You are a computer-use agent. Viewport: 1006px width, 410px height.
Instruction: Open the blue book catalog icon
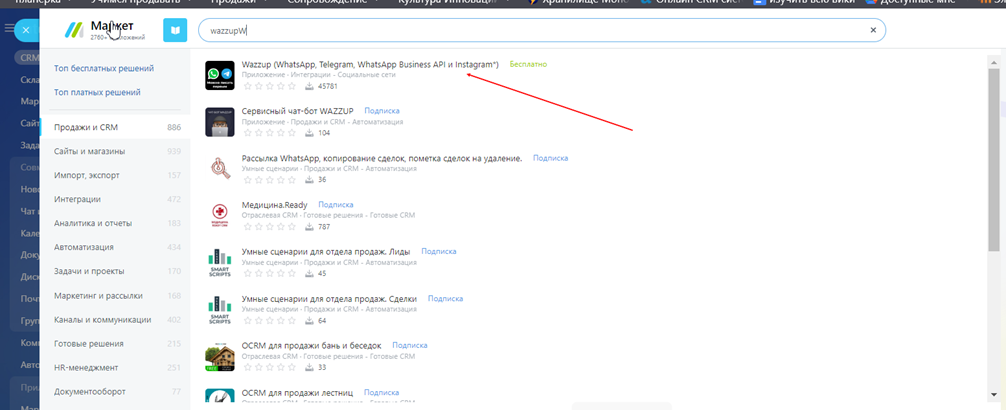[175, 30]
